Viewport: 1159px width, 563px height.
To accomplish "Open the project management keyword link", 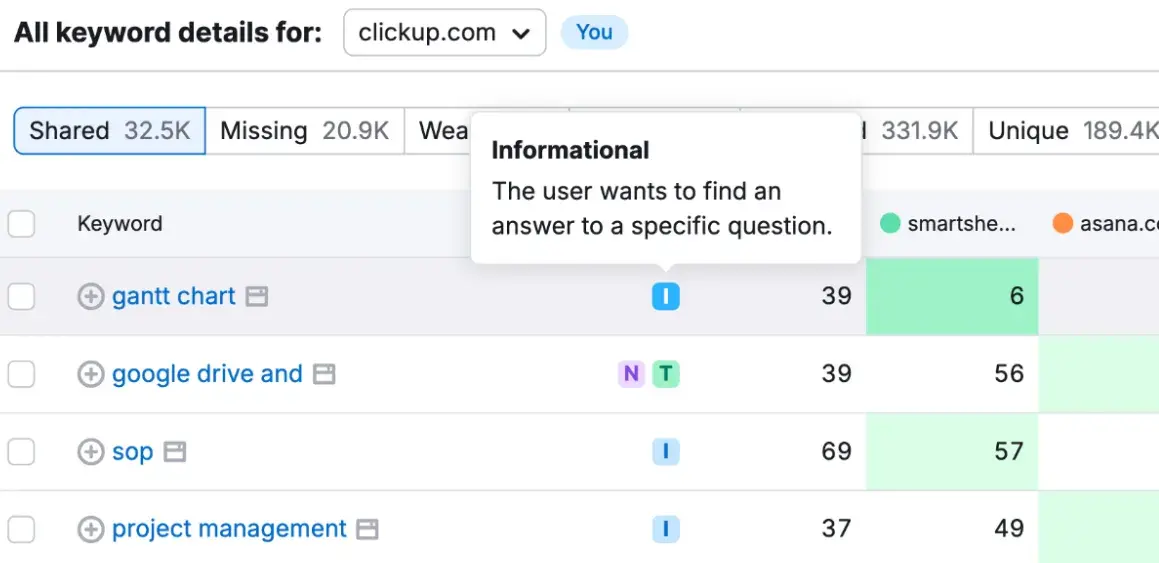I will (229, 529).
